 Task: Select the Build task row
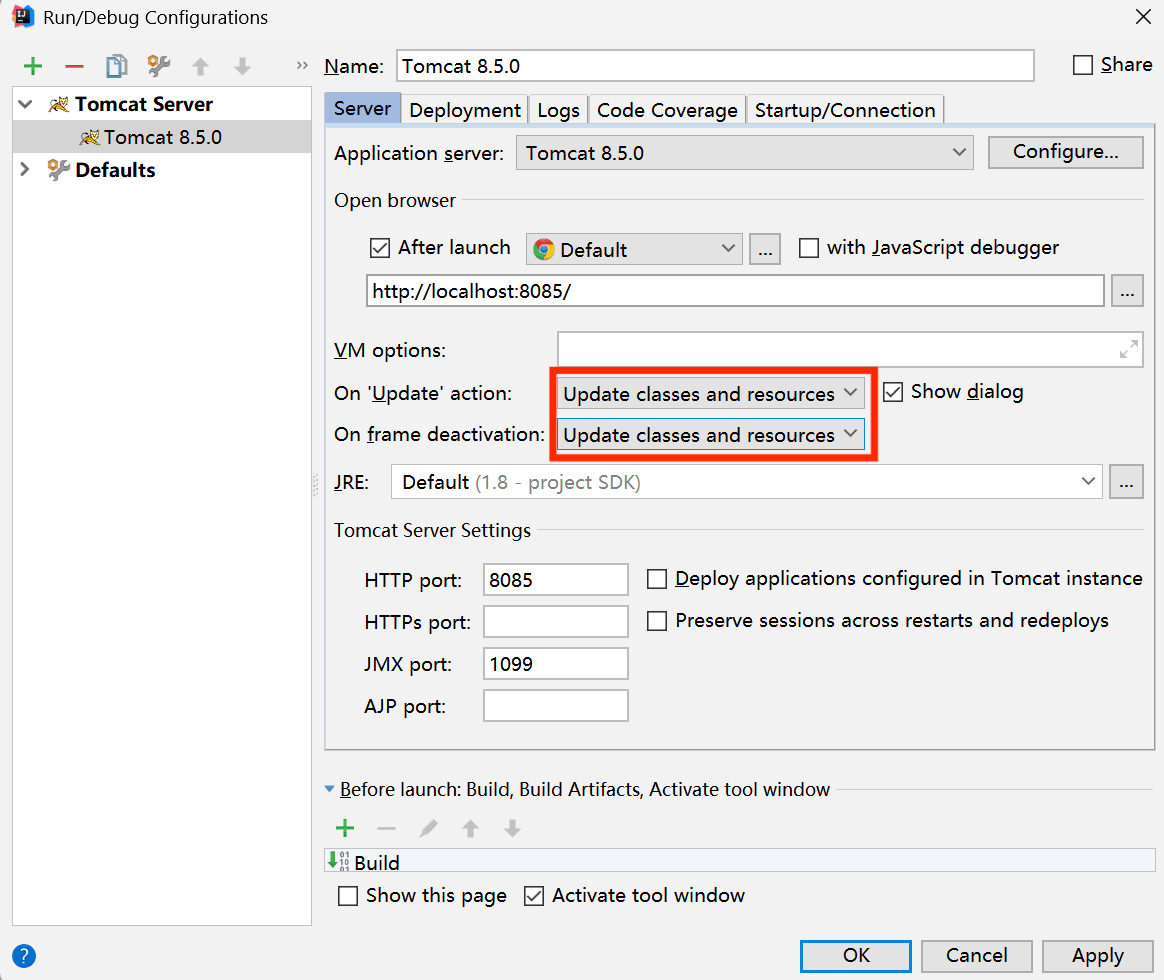pyautogui.click(x=739, y=861)
